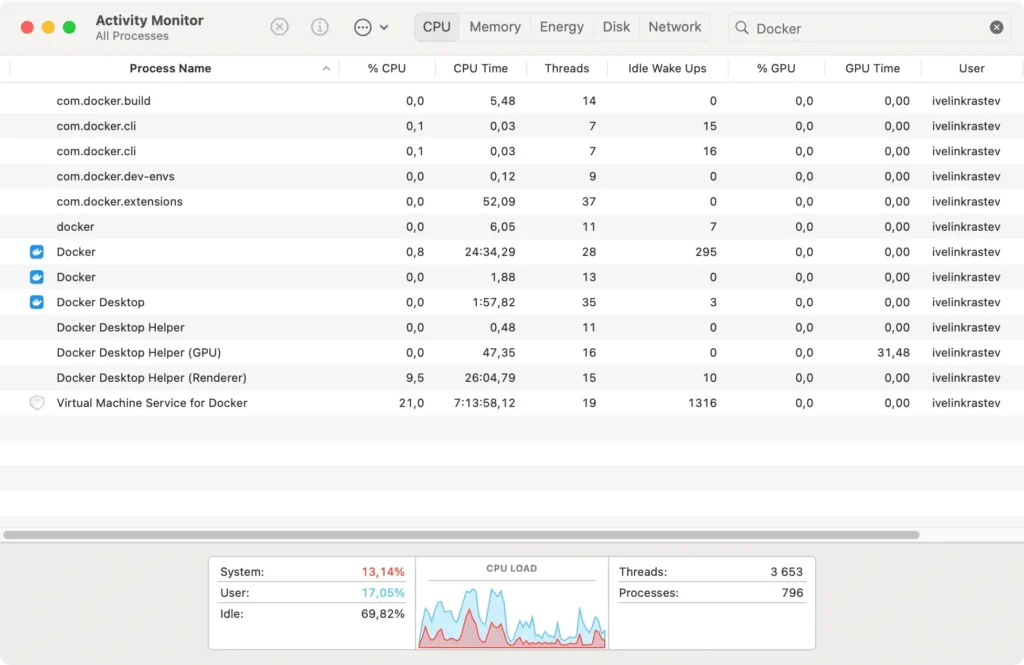Viewport: 1024px width, 665px height.
Task: Select the Docker Desktop Helper row
Action: (x=512, y=327)
